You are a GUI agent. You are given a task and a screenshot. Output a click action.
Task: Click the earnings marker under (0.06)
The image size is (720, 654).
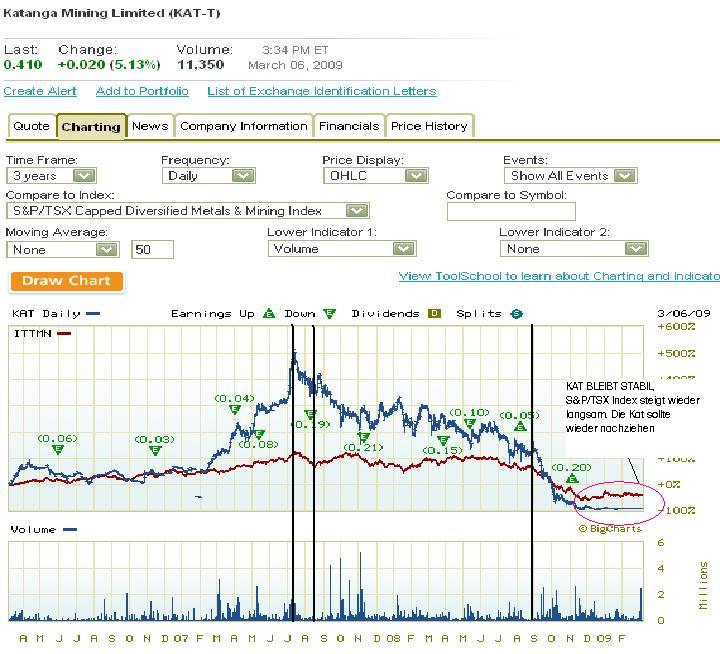58,450
